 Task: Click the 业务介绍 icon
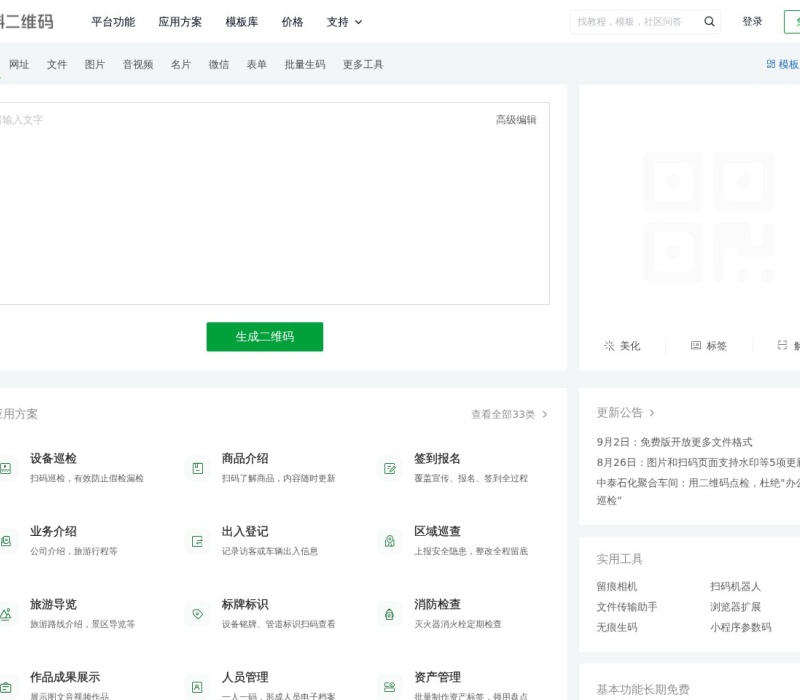tap(6, 541)
